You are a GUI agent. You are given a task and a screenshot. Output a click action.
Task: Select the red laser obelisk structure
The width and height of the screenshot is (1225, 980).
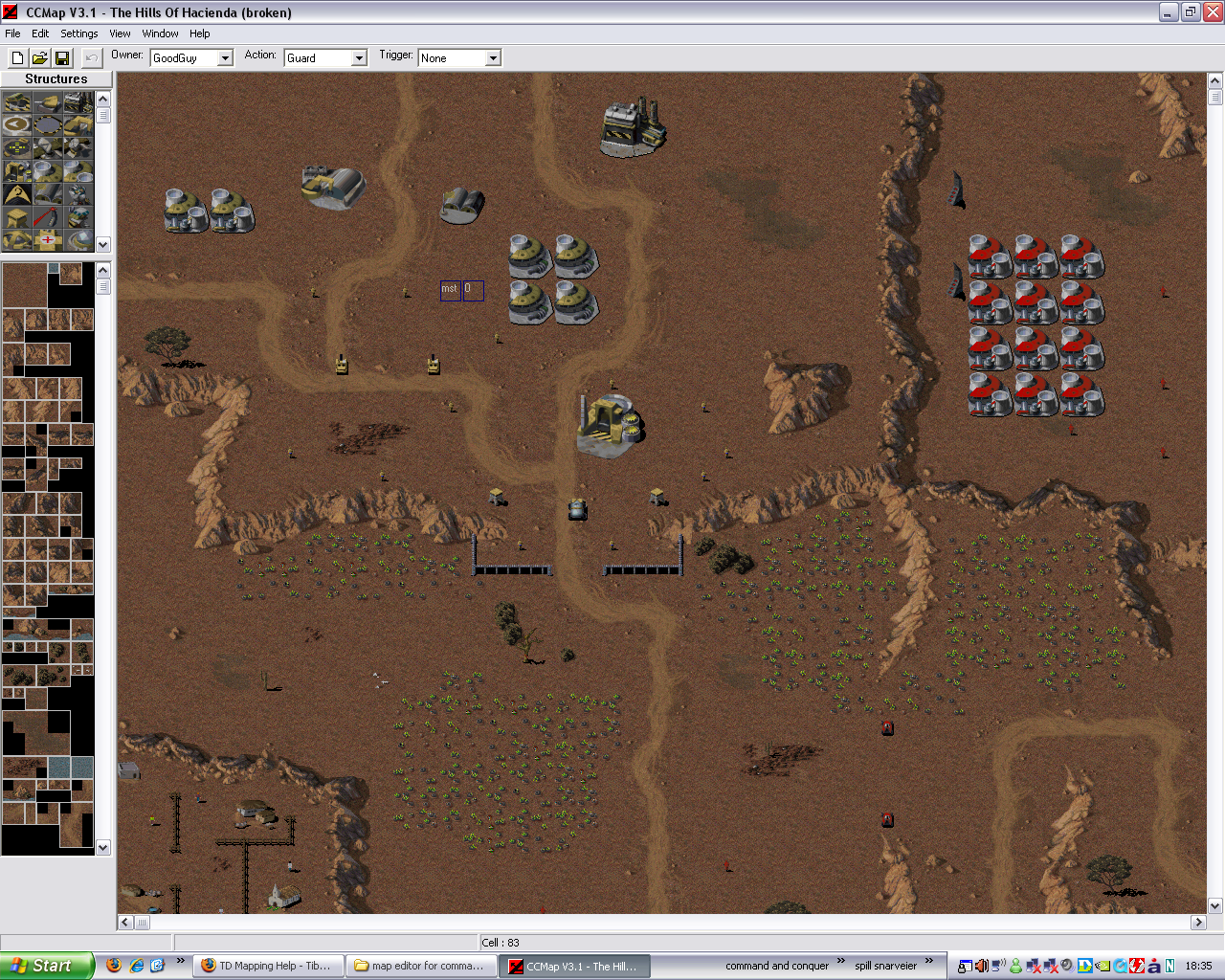point(48,217)
